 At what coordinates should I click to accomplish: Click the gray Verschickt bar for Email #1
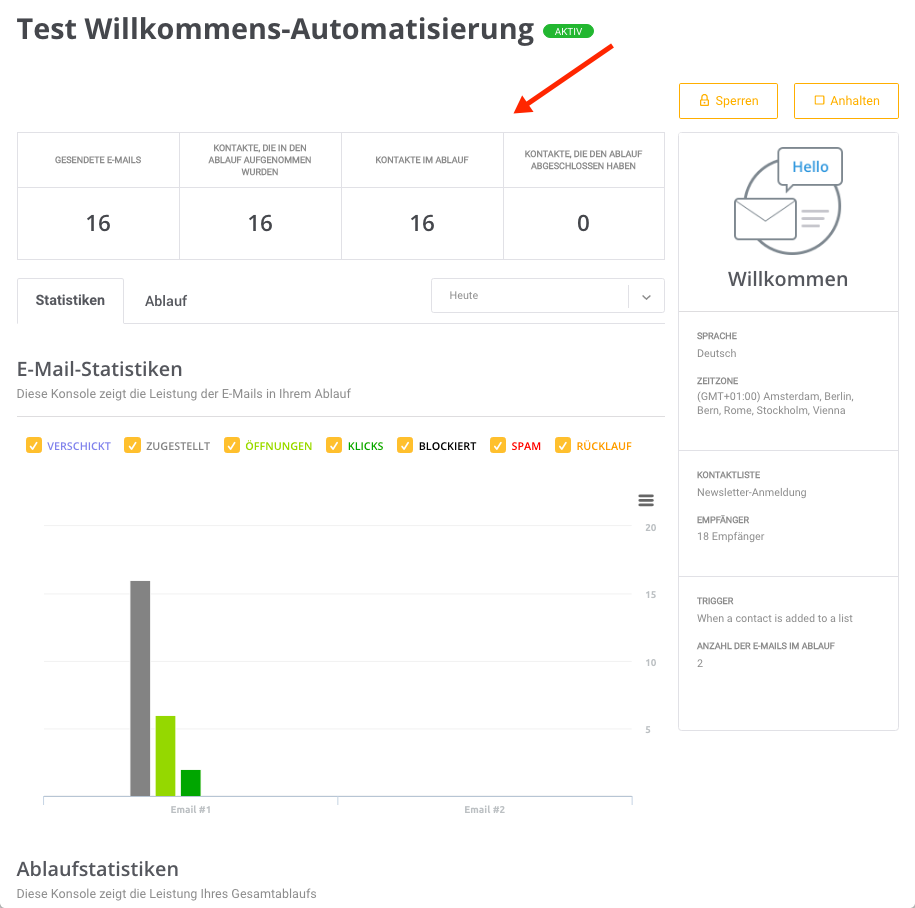click(140, 688)
